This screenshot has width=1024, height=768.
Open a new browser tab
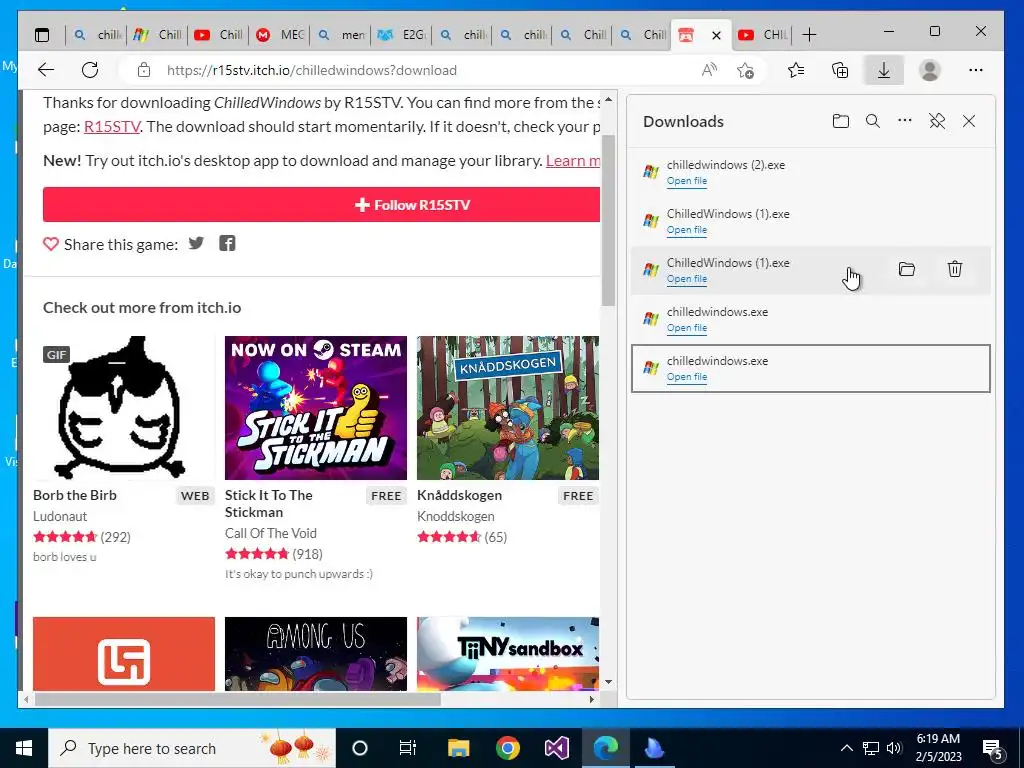(x=809, y=35)
